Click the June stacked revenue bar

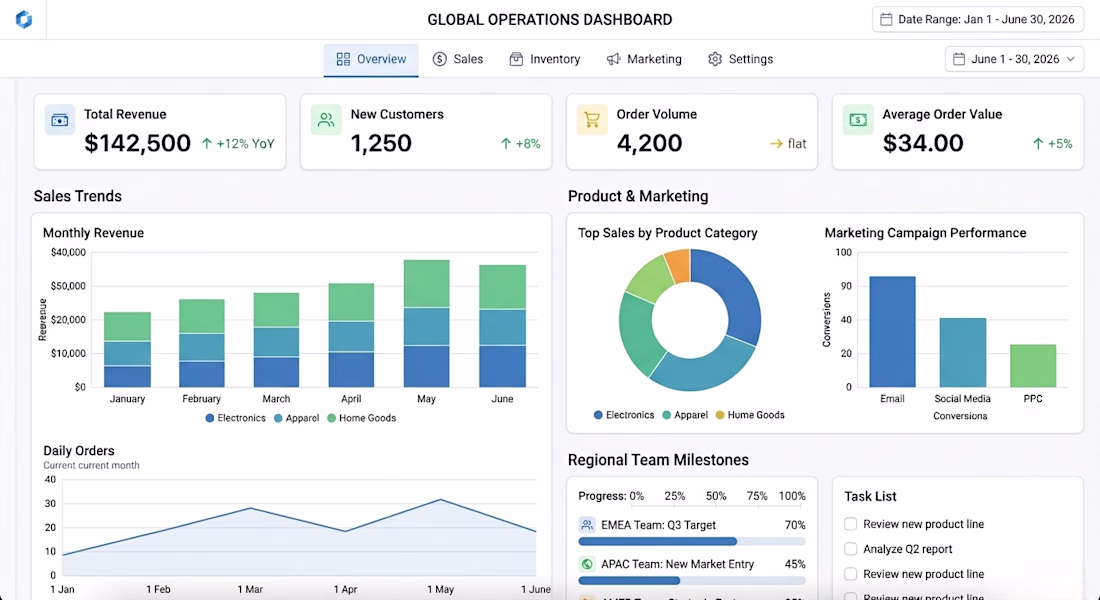pyautogui.click(x=502, y=326)
